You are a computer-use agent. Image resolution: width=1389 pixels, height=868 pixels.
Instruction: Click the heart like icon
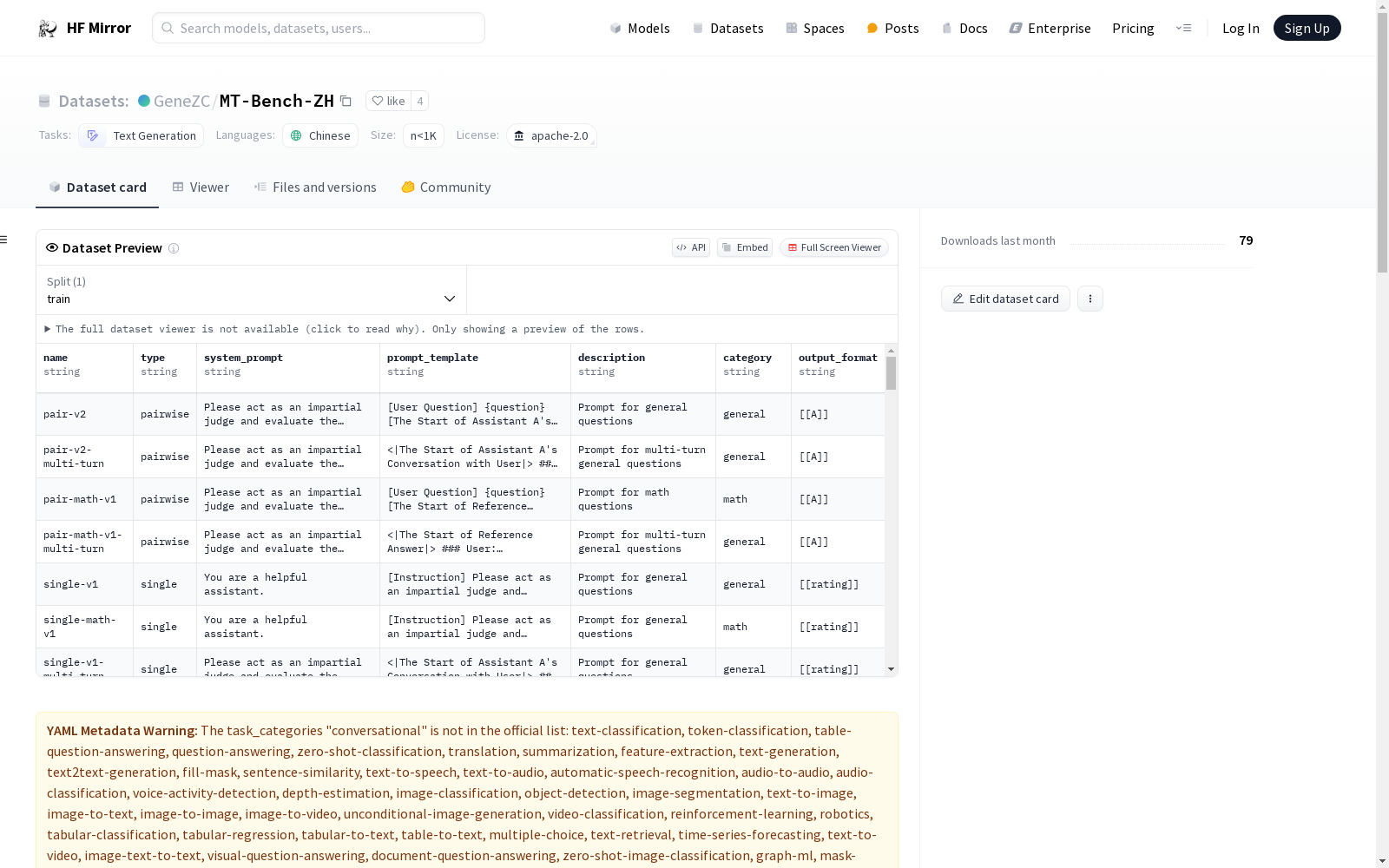pos(378,101)
